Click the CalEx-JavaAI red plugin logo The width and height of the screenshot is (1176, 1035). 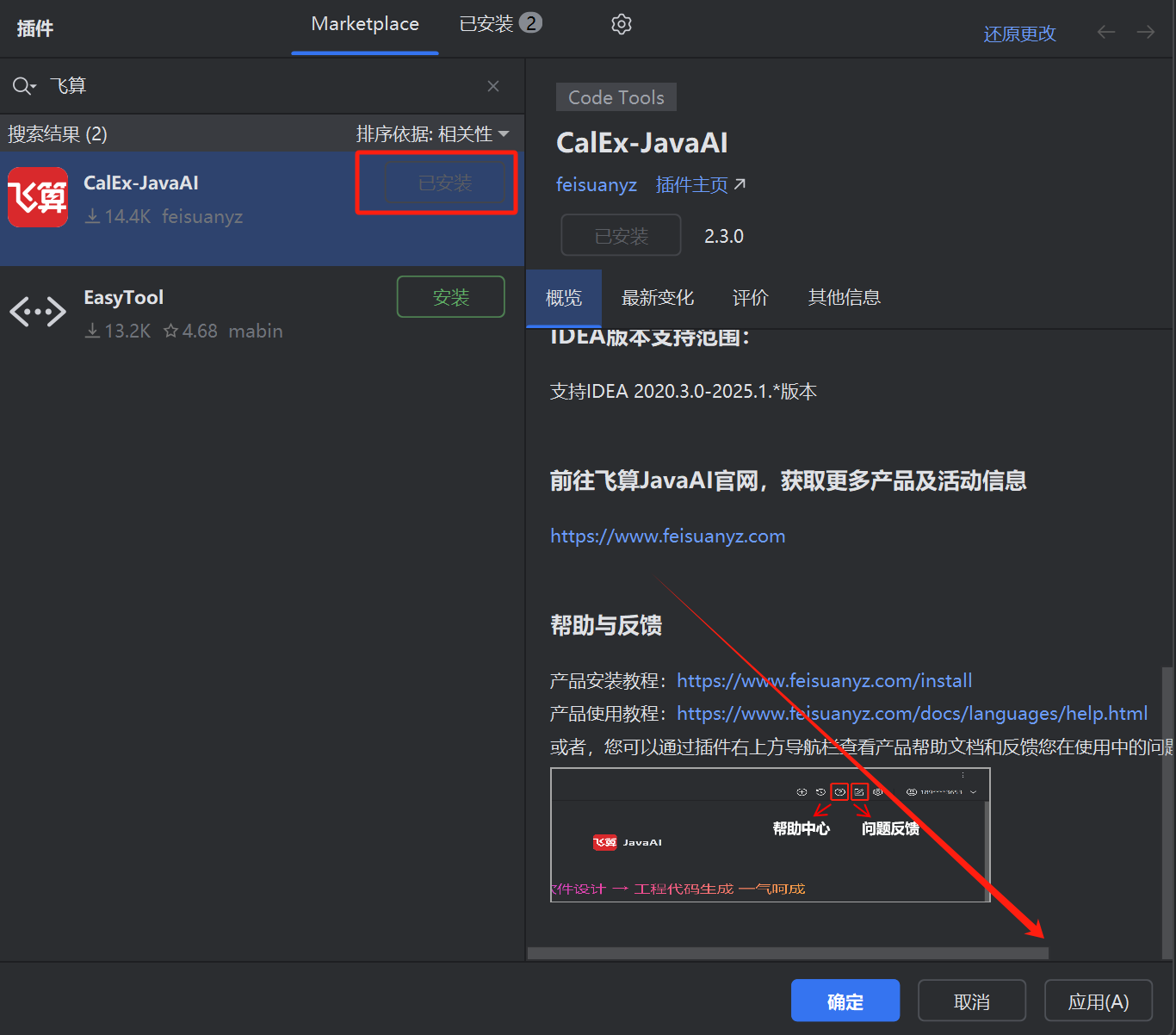click(x=38, y=197)
